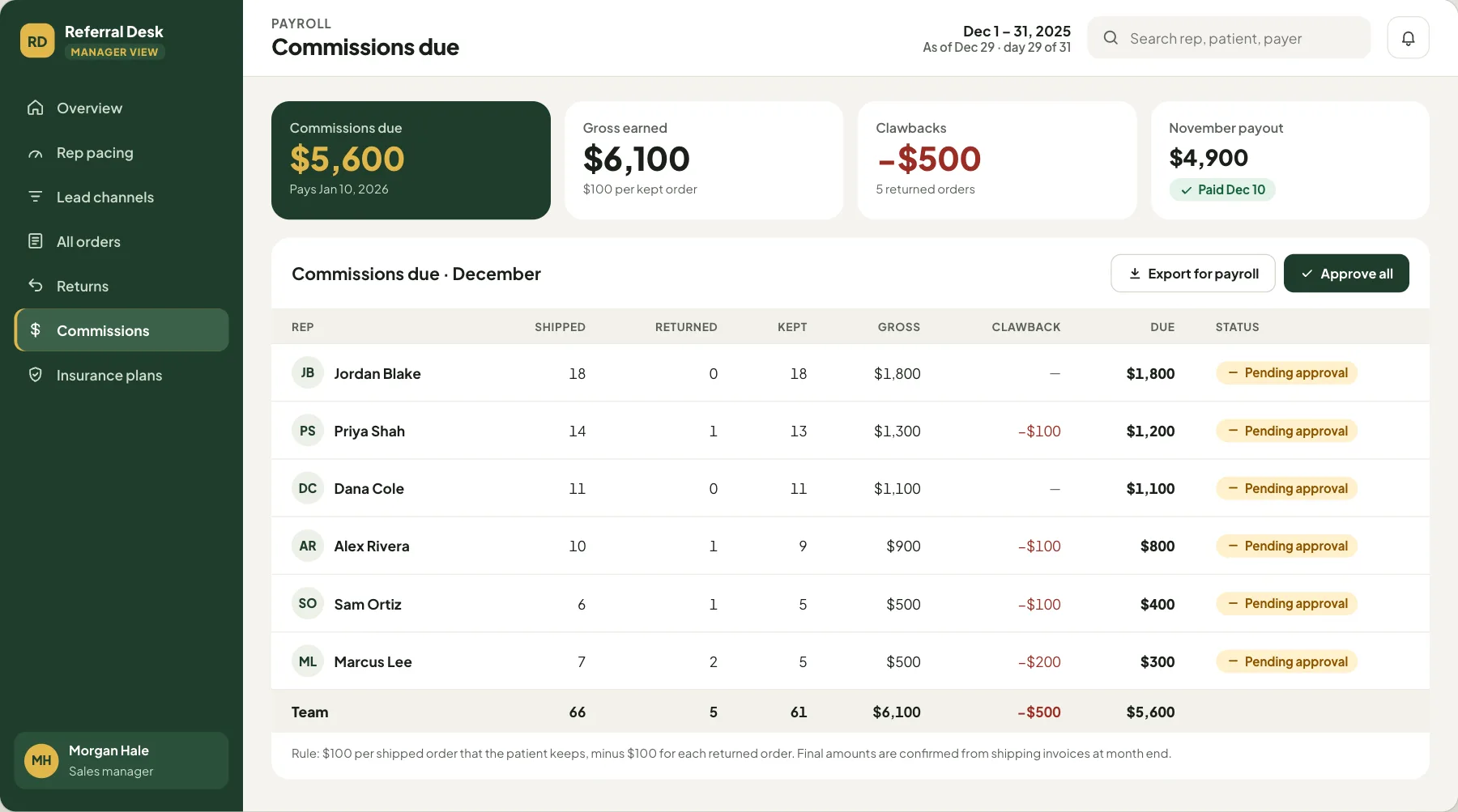Click the AR avatar for Alex Rivera
1458x812 pixels.
[308, 546]
